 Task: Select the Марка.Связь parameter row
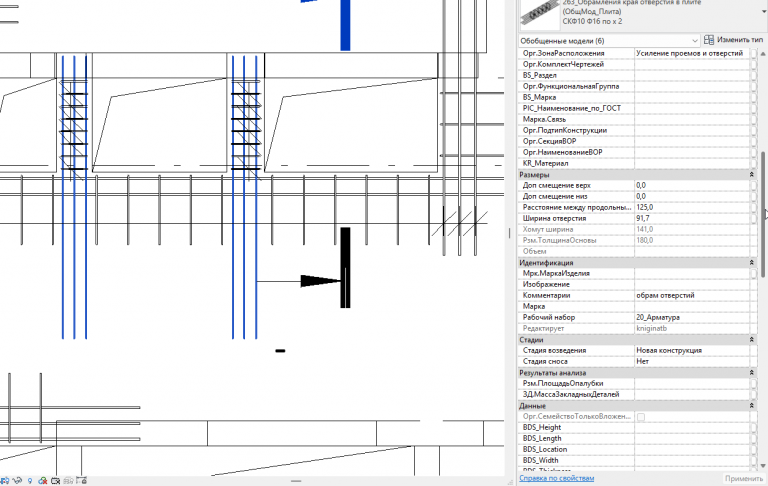pos(638,119)
